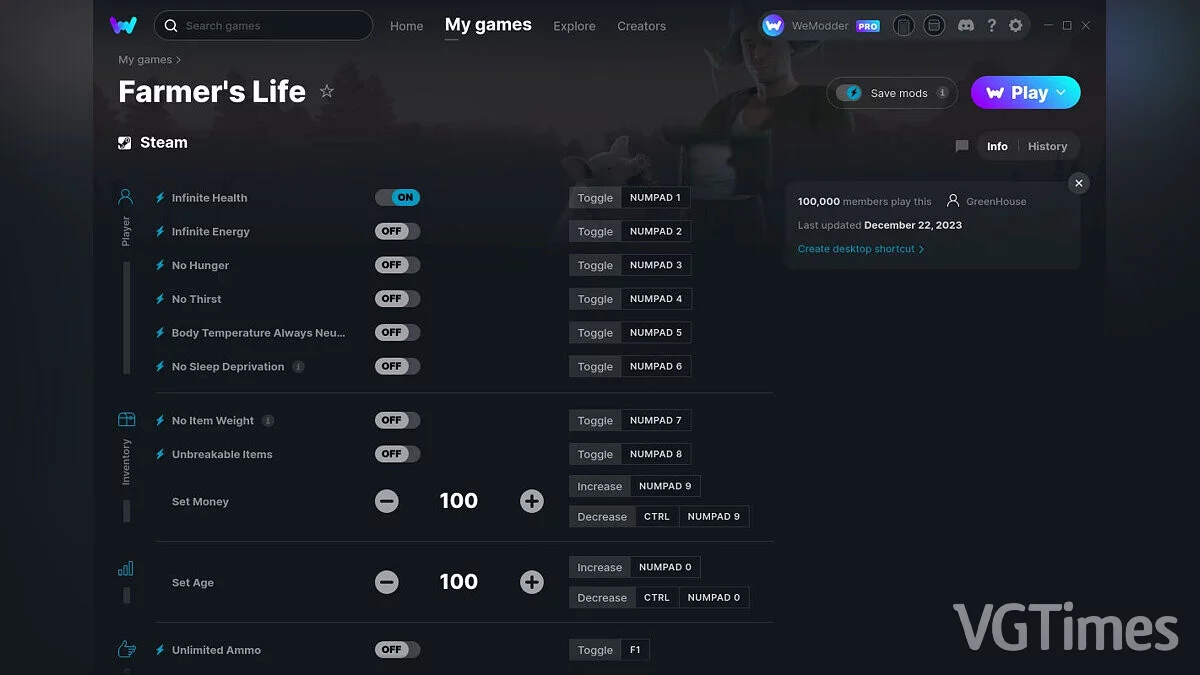Image resolution: width=1200 pixels, height=675 pixels.
Task: Open help via the question mark icon
Action: (x=991, y=25)
